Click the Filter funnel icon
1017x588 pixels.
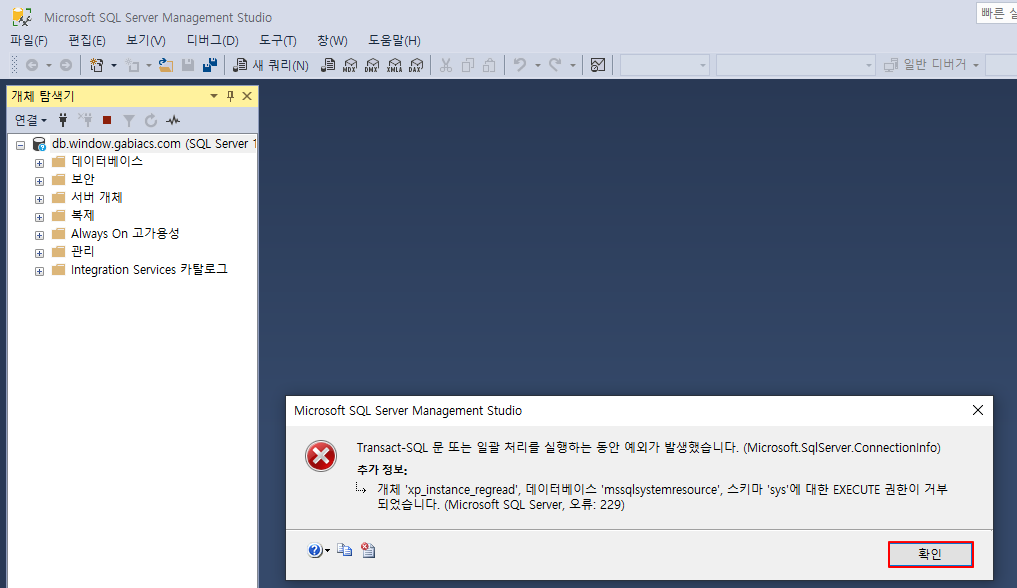click(129, 121)
